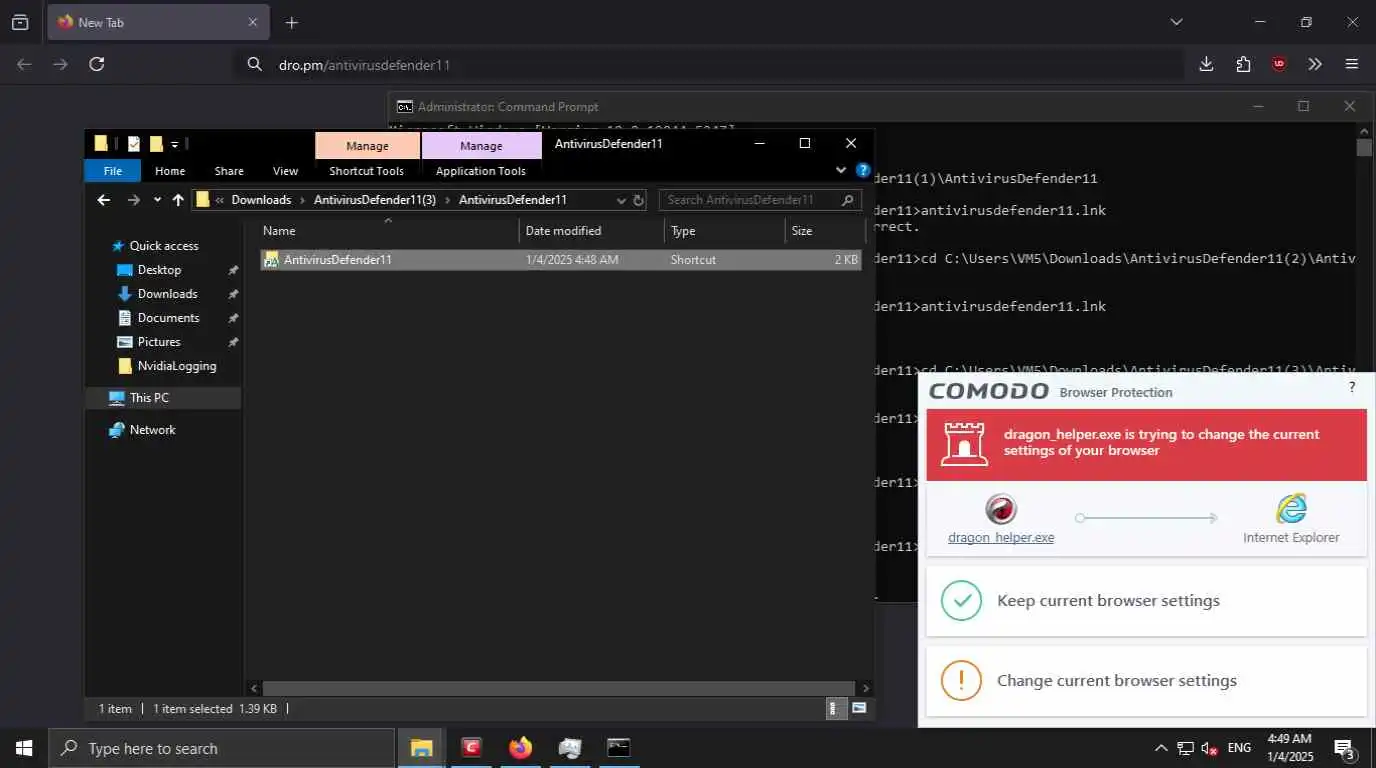This screenshot has height=768, width=1376.
Task: Select the Application Tools tab
Action: tap(481, 171)
